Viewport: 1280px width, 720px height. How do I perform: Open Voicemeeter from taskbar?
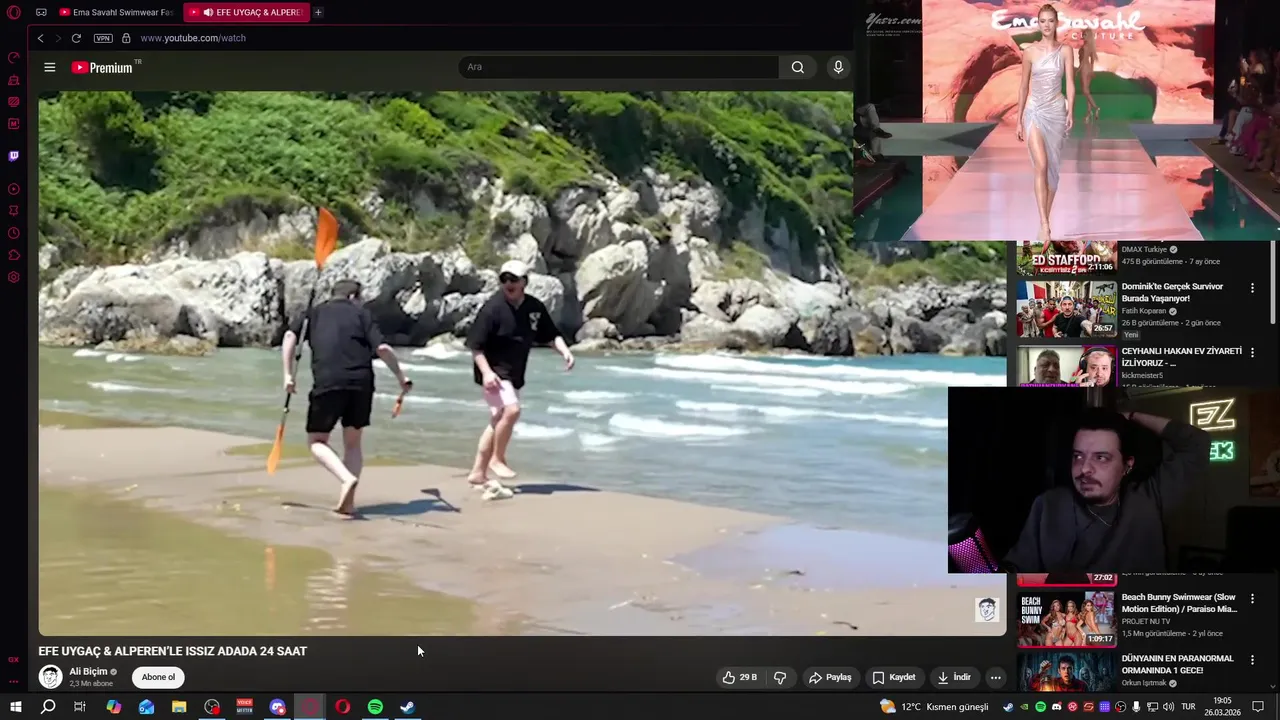pyautogui.click(x=244, y=707)
